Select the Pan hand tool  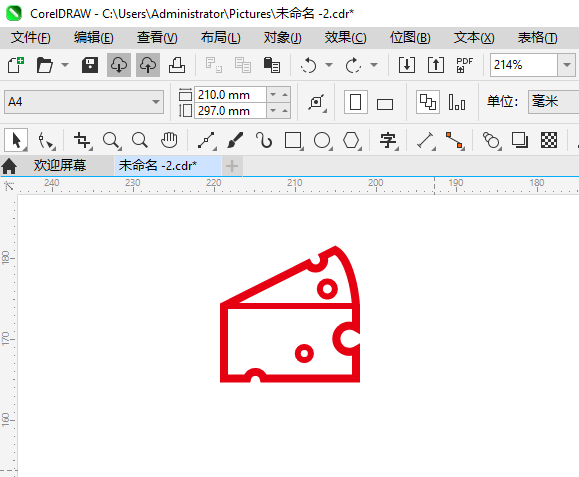(x=169, y=141)
